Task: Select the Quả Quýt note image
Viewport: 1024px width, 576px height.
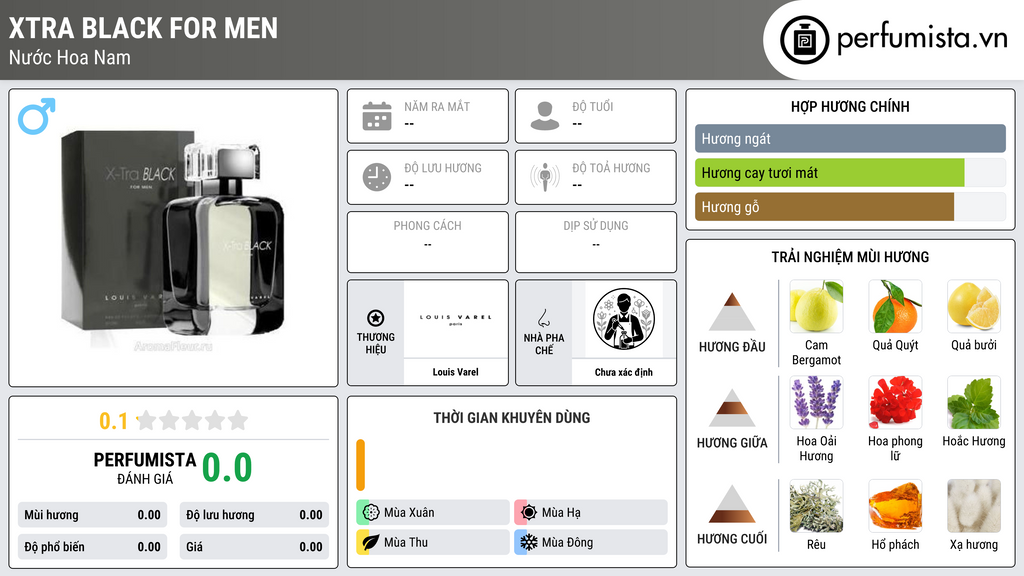Action: (x=895, y=307)
